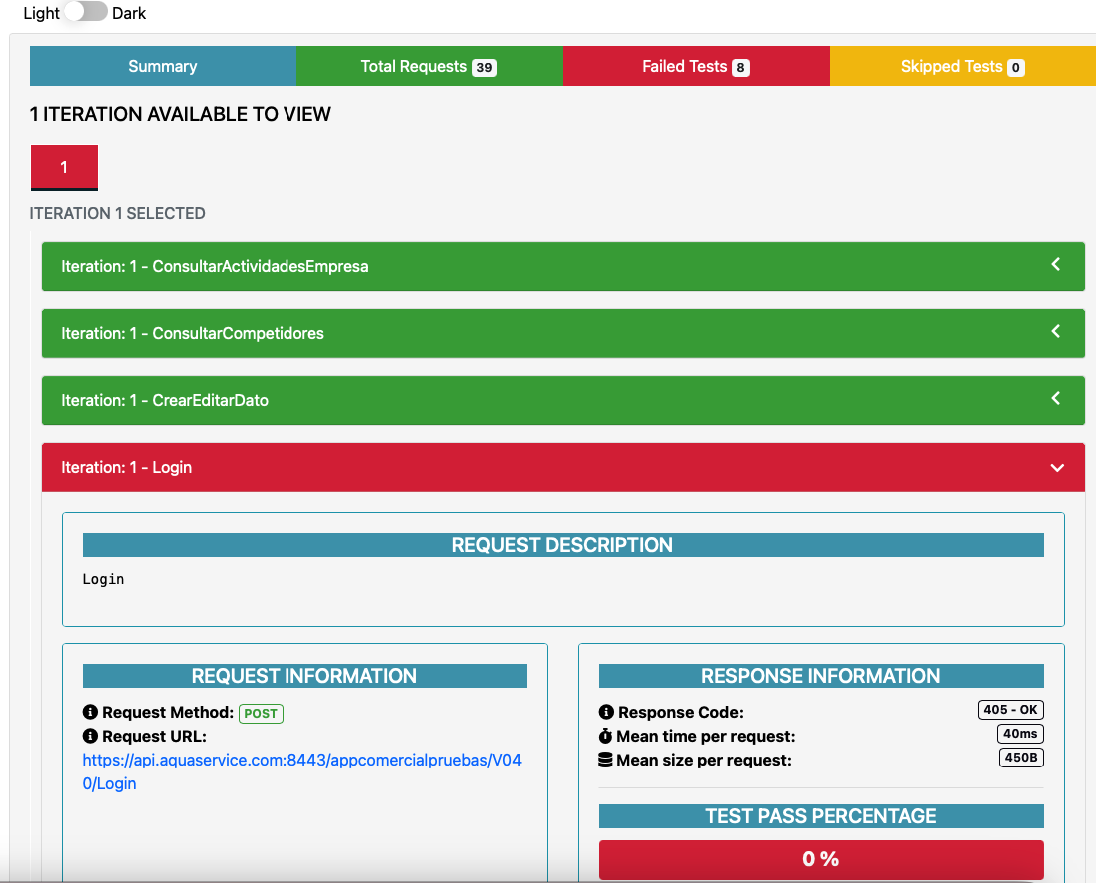Screen dimensions: 1096x883
Task: Click the Request Method info icon
Action: [90, 713]
